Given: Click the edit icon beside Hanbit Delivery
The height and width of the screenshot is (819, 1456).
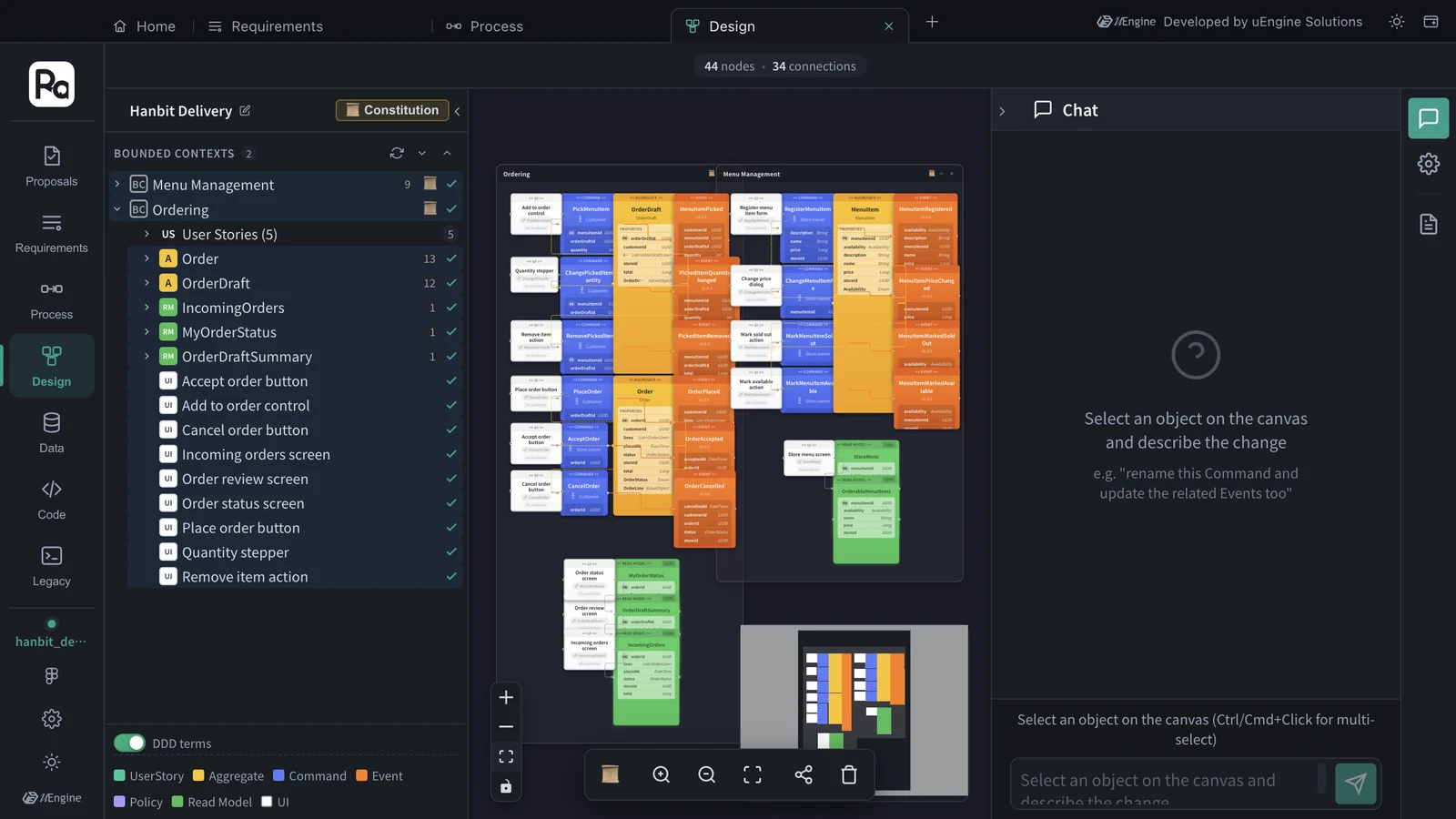Looking at the screenshot, I should (x=245, y=110).
